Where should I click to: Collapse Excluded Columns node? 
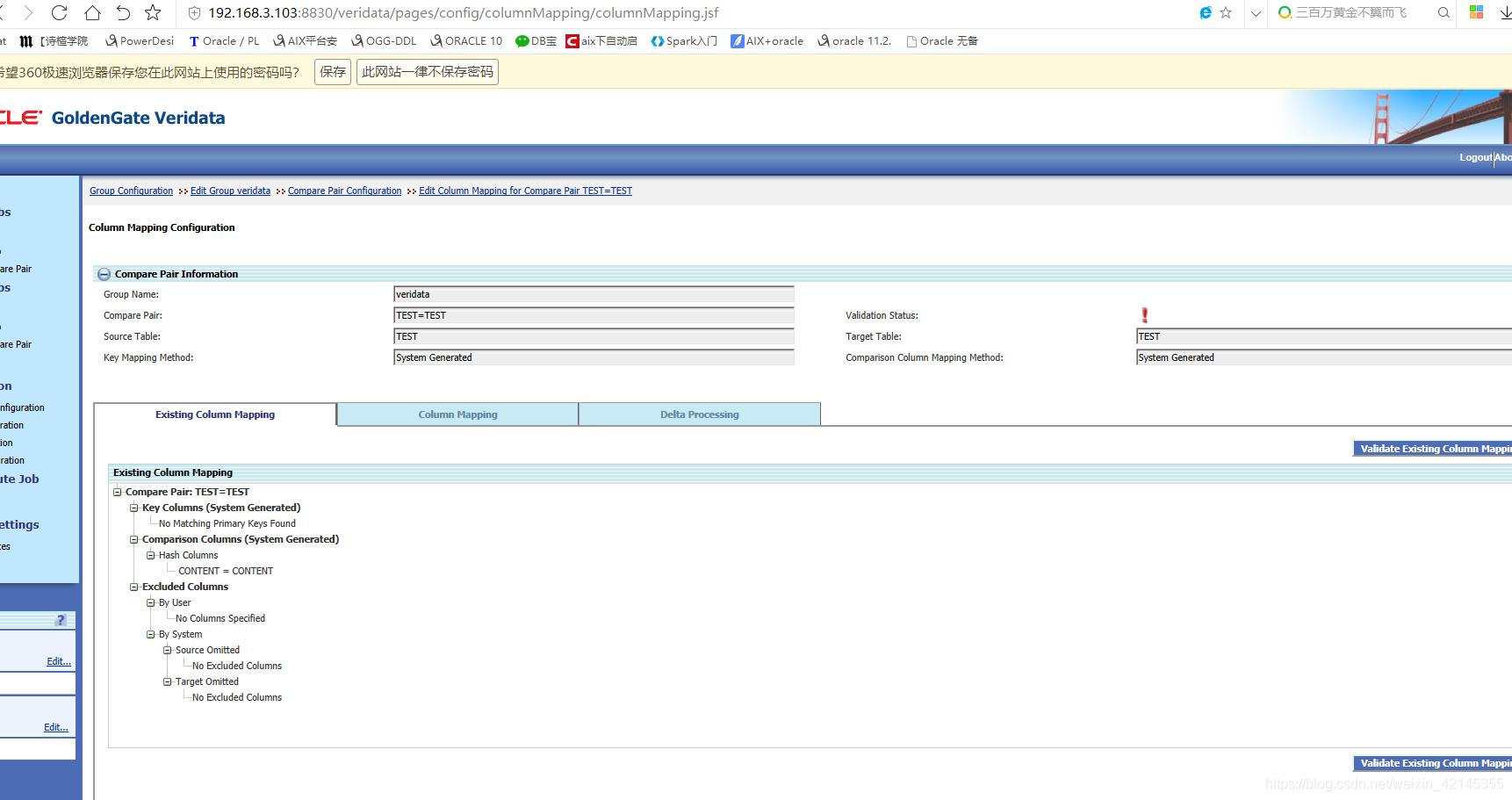tap(133, 587)
